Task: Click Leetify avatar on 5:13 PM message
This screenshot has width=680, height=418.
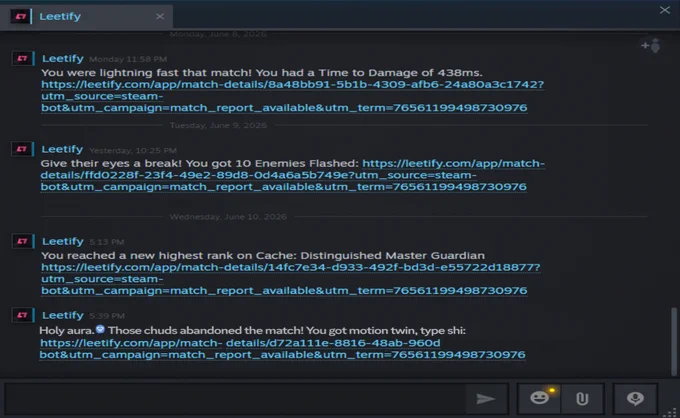Action: (x=23, y=241)
